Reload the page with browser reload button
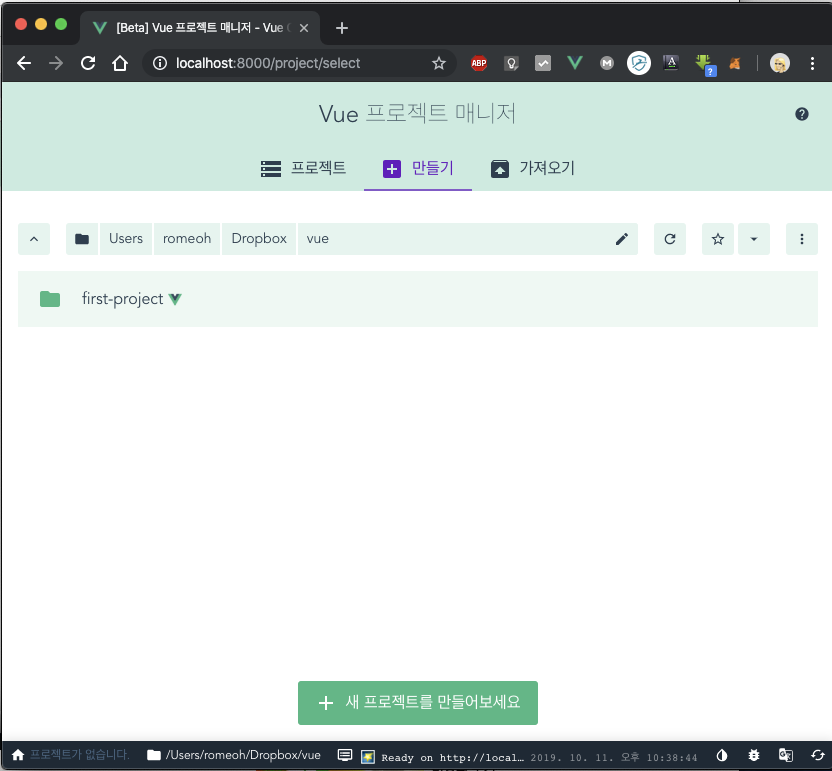This screenshot has height=771, width=832. pyautogui.click(x=88, y=63)
